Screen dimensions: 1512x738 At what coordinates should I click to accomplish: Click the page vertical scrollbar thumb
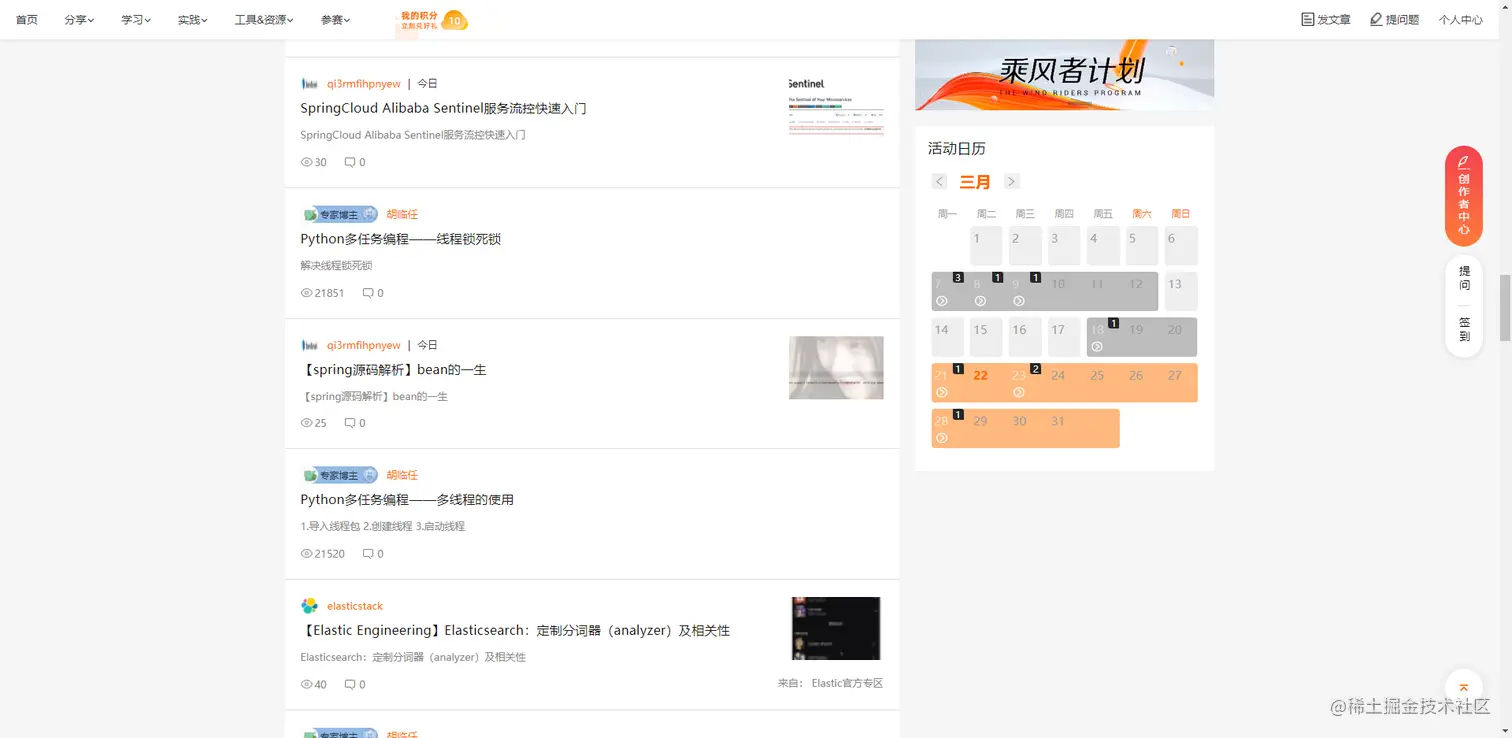[x=1503, y=310]
